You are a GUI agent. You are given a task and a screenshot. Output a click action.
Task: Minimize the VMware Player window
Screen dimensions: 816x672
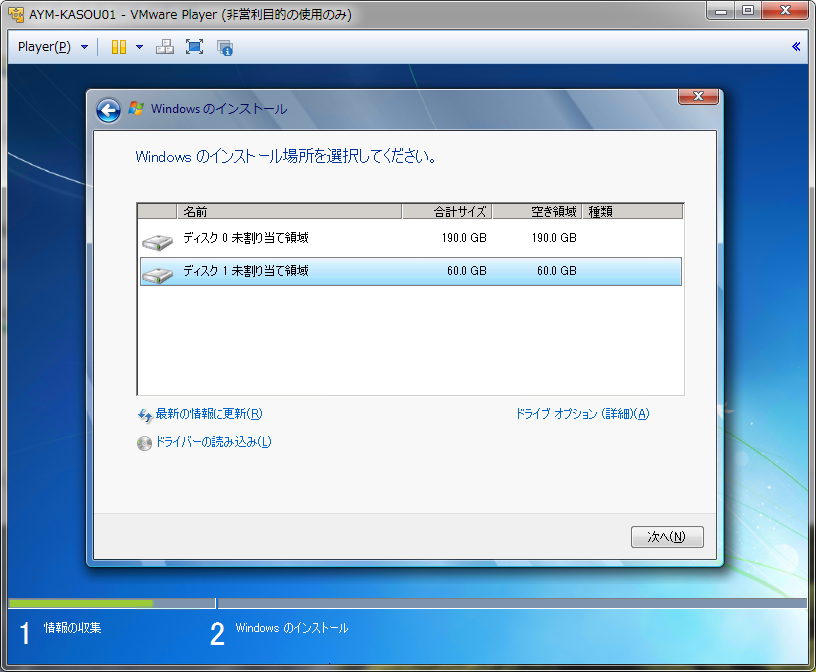[x=721, y=10]
